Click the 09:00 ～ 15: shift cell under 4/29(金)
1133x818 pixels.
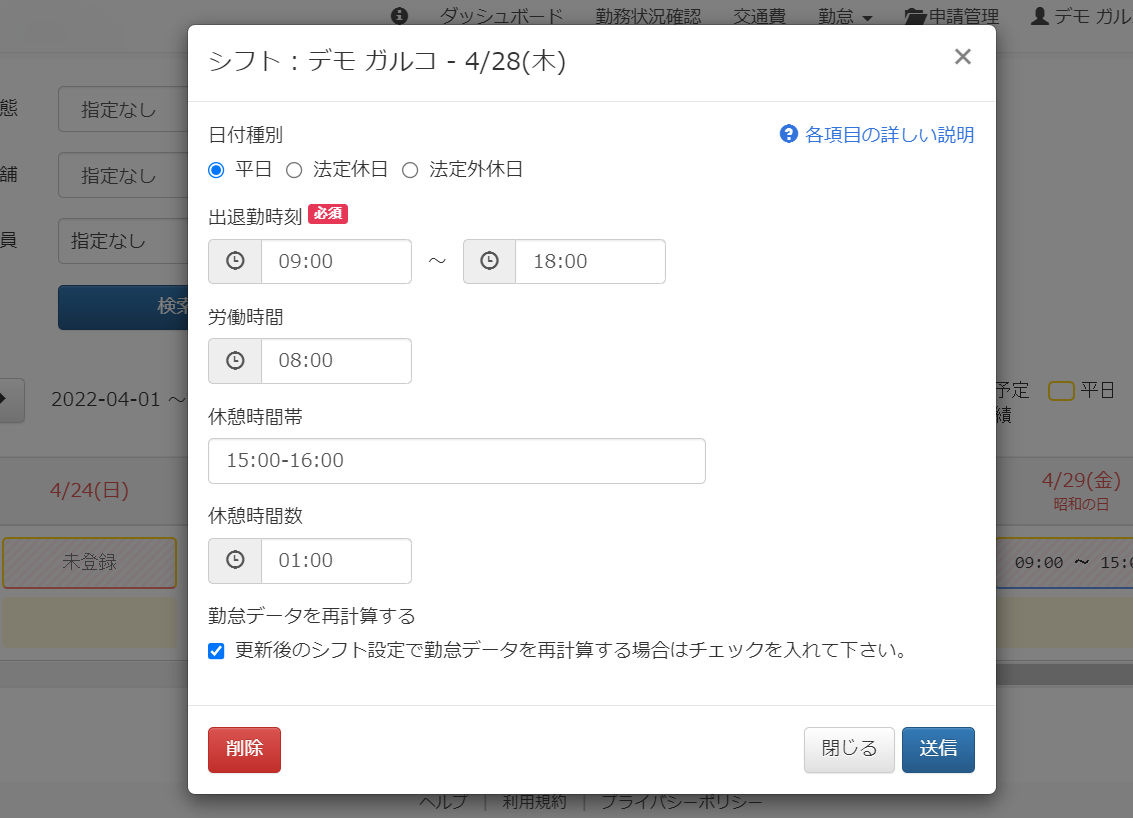1064,562
